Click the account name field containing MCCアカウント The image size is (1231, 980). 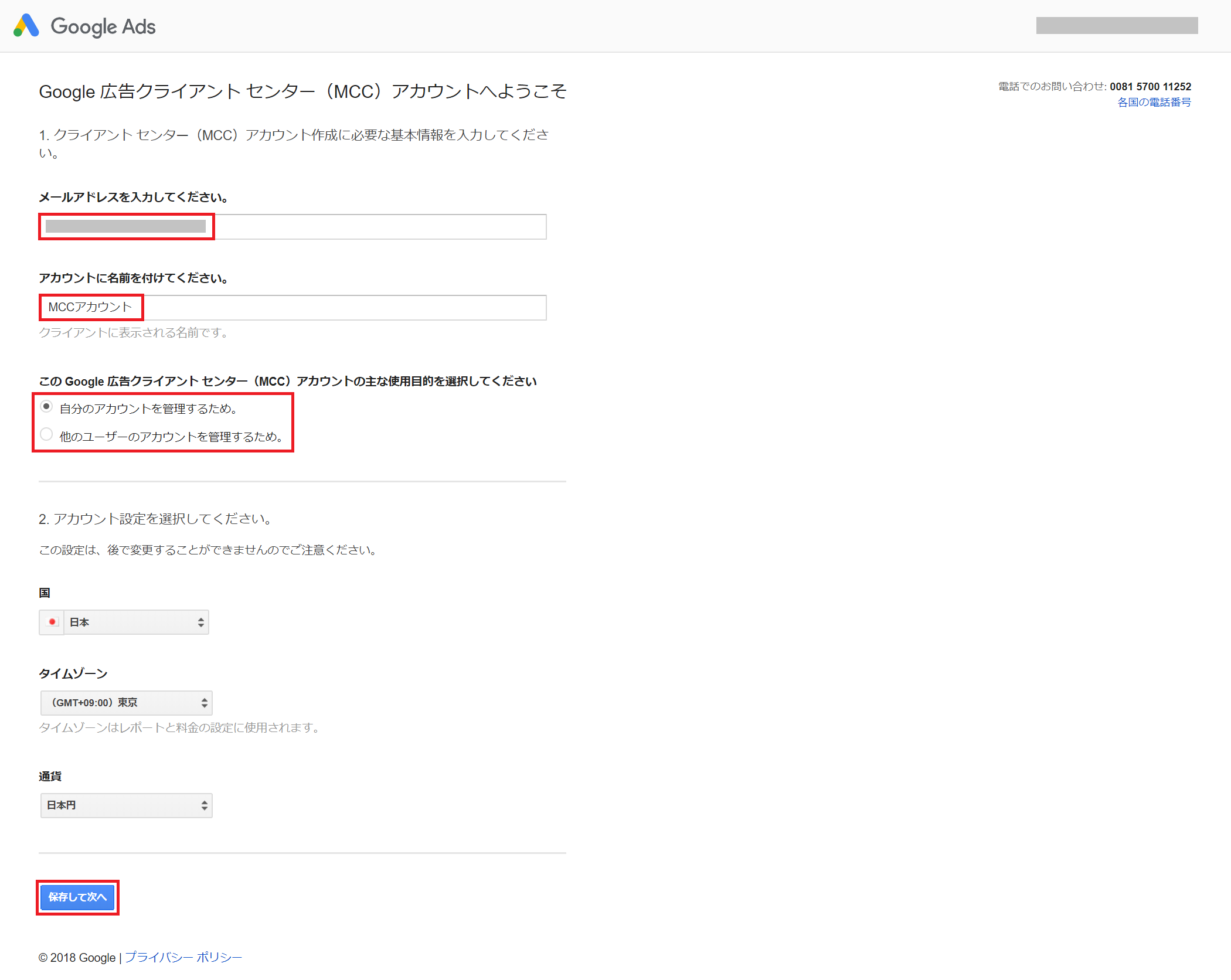coord(293,307)
